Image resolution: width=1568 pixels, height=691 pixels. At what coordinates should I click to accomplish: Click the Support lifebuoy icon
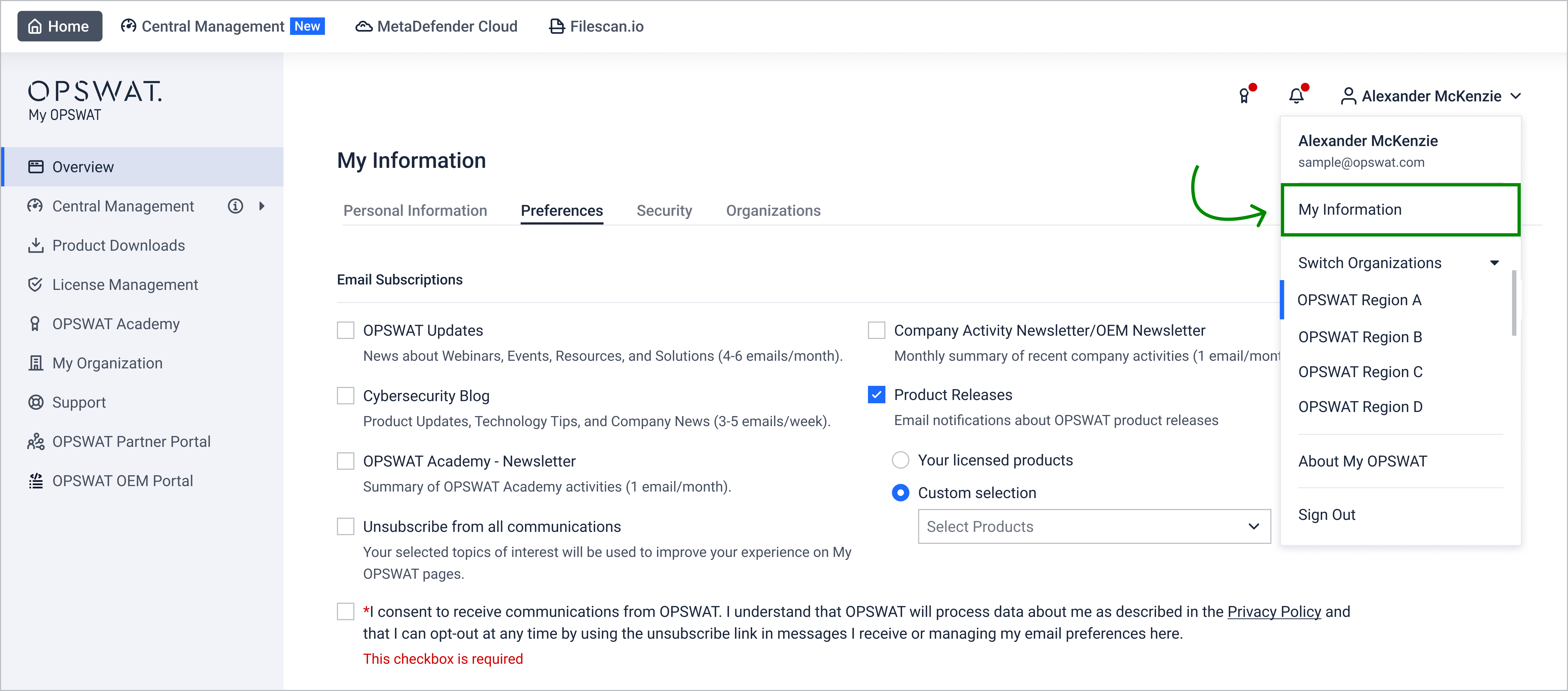click(36, 402)
